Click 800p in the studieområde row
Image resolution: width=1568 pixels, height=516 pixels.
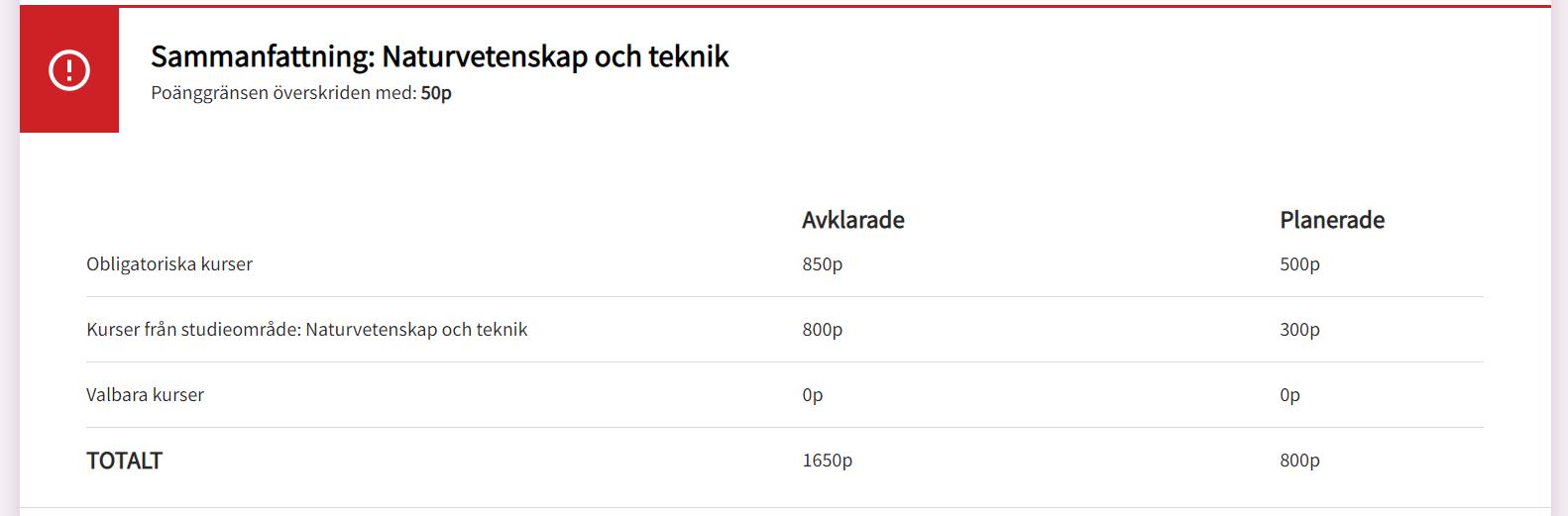tap(822, 330)
